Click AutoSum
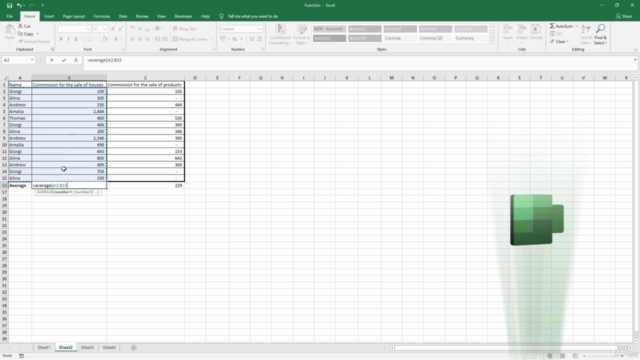The width and height of the screenshot is (640, 360). tap(562, 26)
